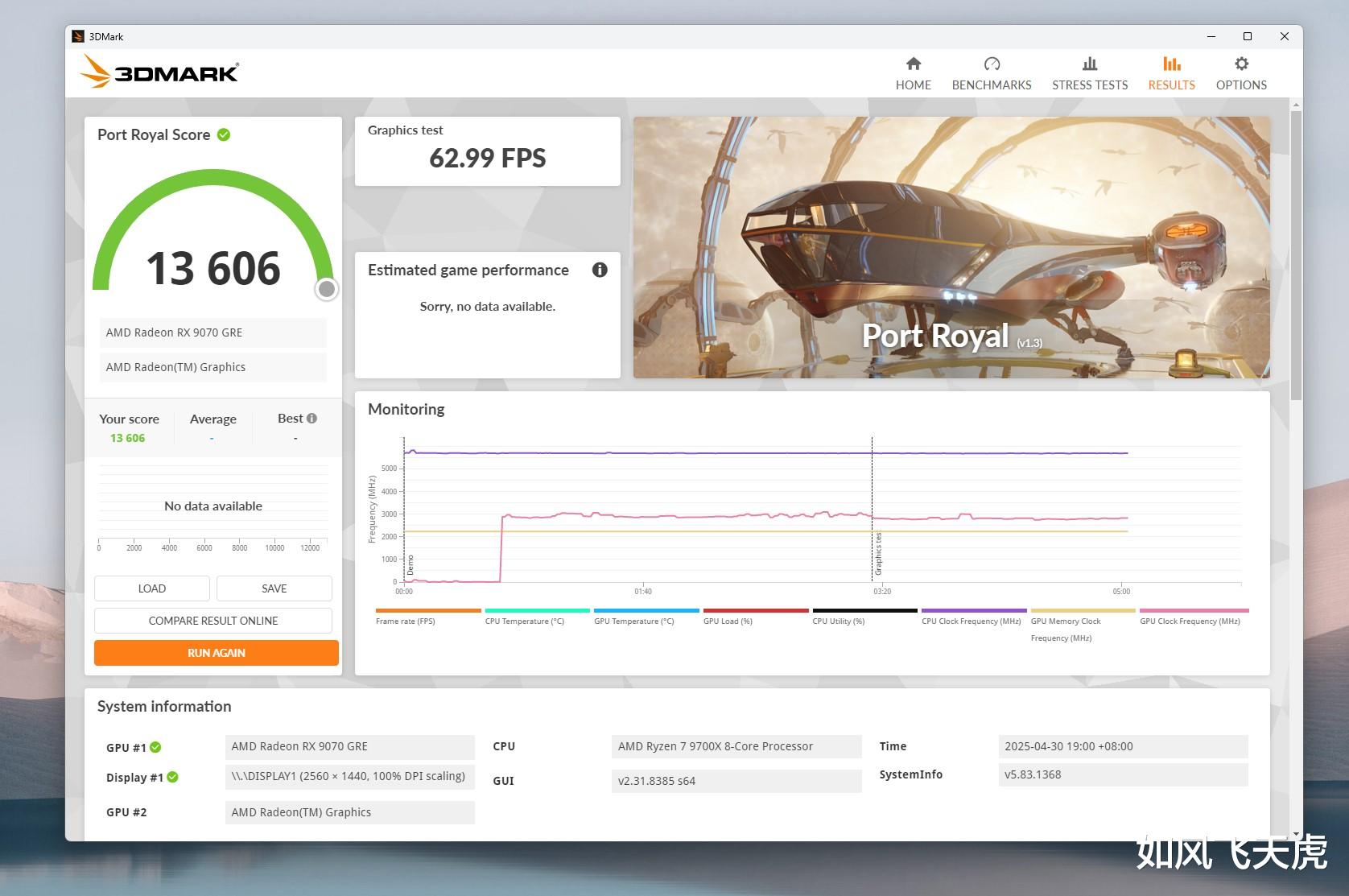Image resolution: width=1349 pixels, height=896 pixels.
Task: Click the AMD Radeon(TM) Graphics field under score
Action: point(213,367)
